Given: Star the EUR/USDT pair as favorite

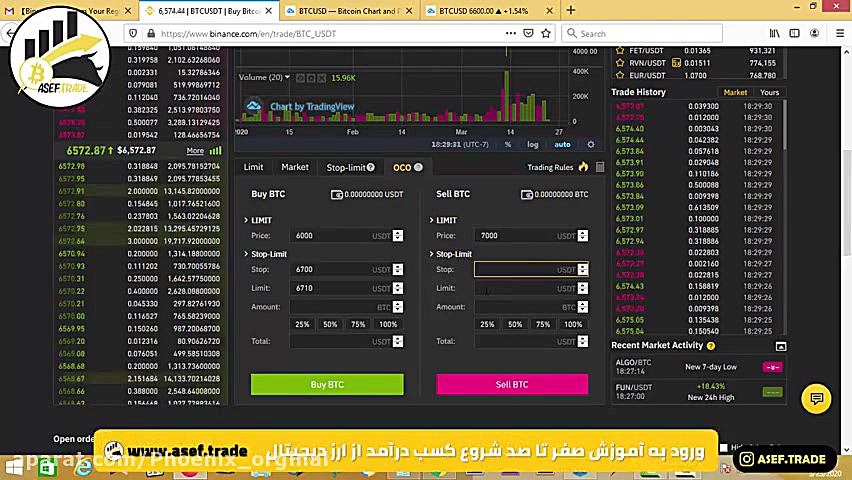Looking at the screenshot, I should (x=619, y=76).
